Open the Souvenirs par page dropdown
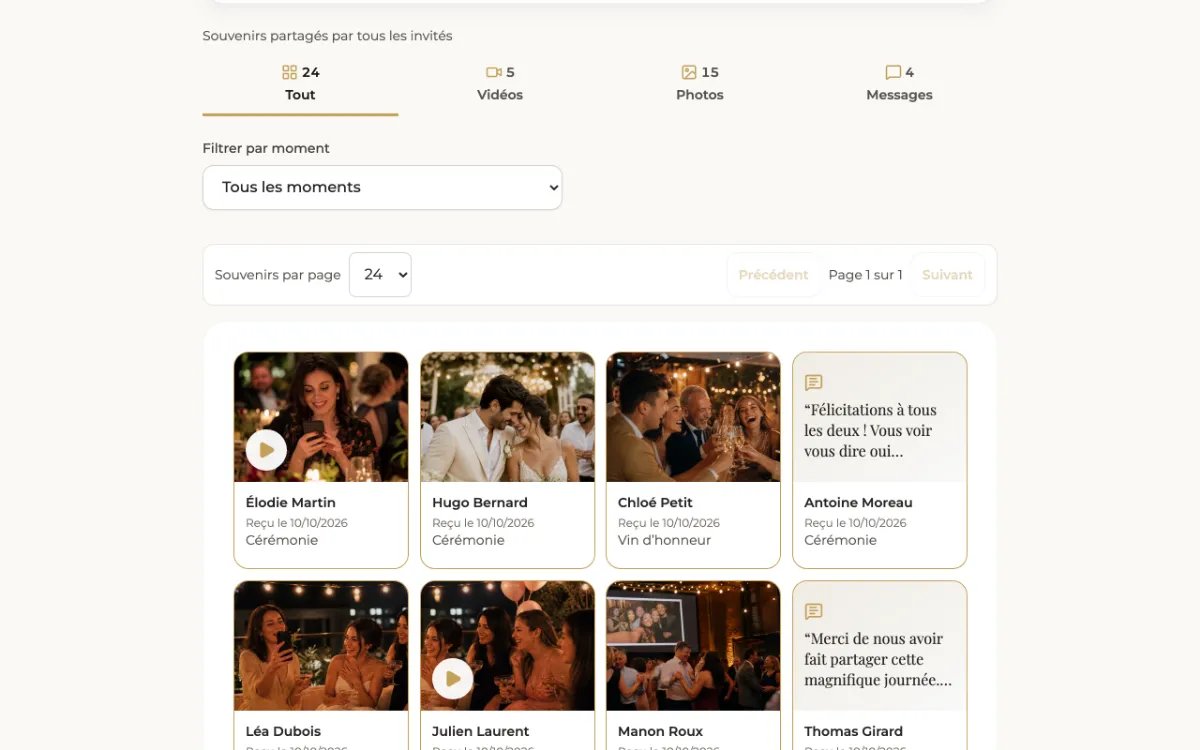Image resolution: width=1200 pixels, height=750 pixels. click(380, 274)
